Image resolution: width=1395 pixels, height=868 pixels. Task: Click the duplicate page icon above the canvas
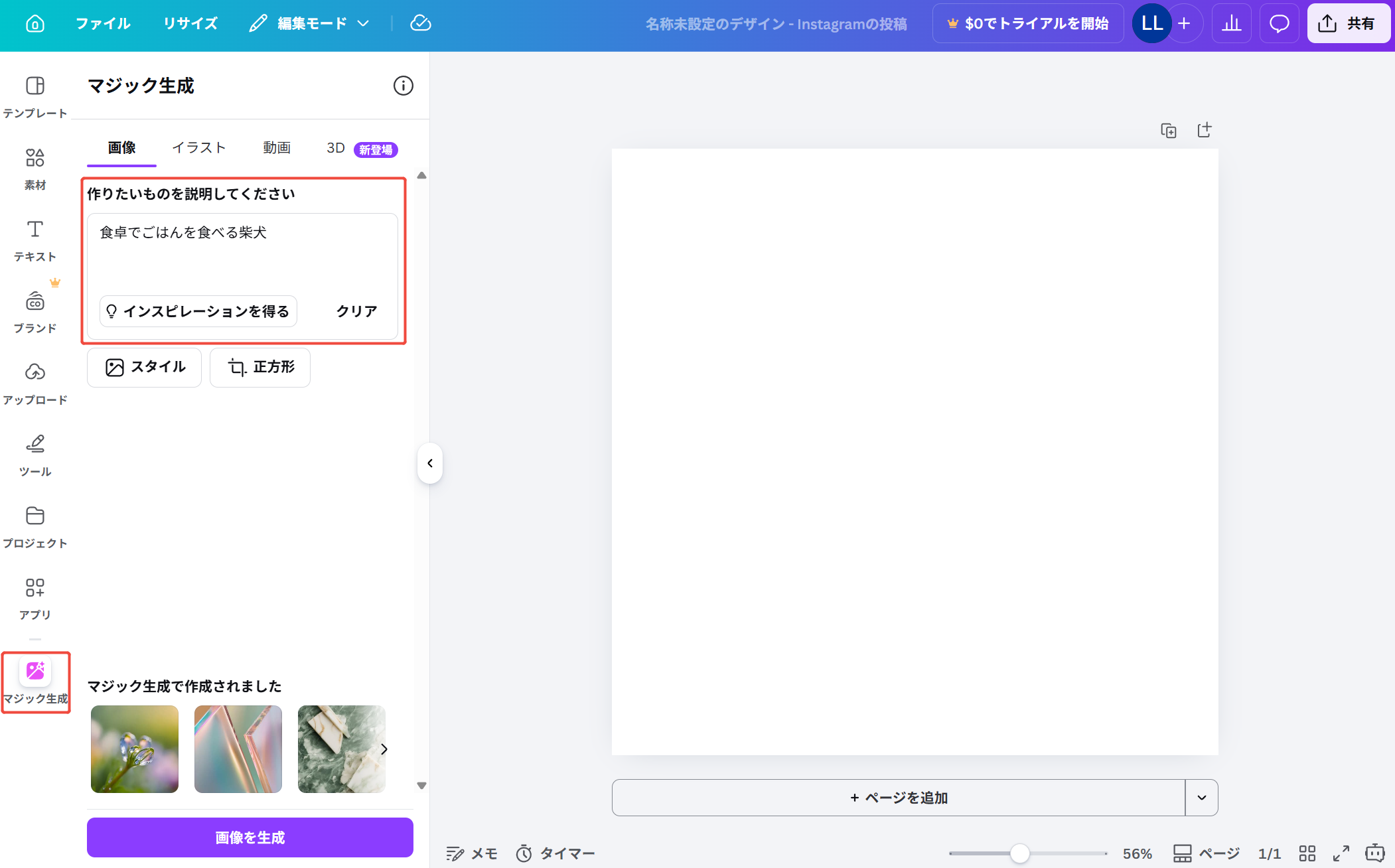[x=1169, y=130]
